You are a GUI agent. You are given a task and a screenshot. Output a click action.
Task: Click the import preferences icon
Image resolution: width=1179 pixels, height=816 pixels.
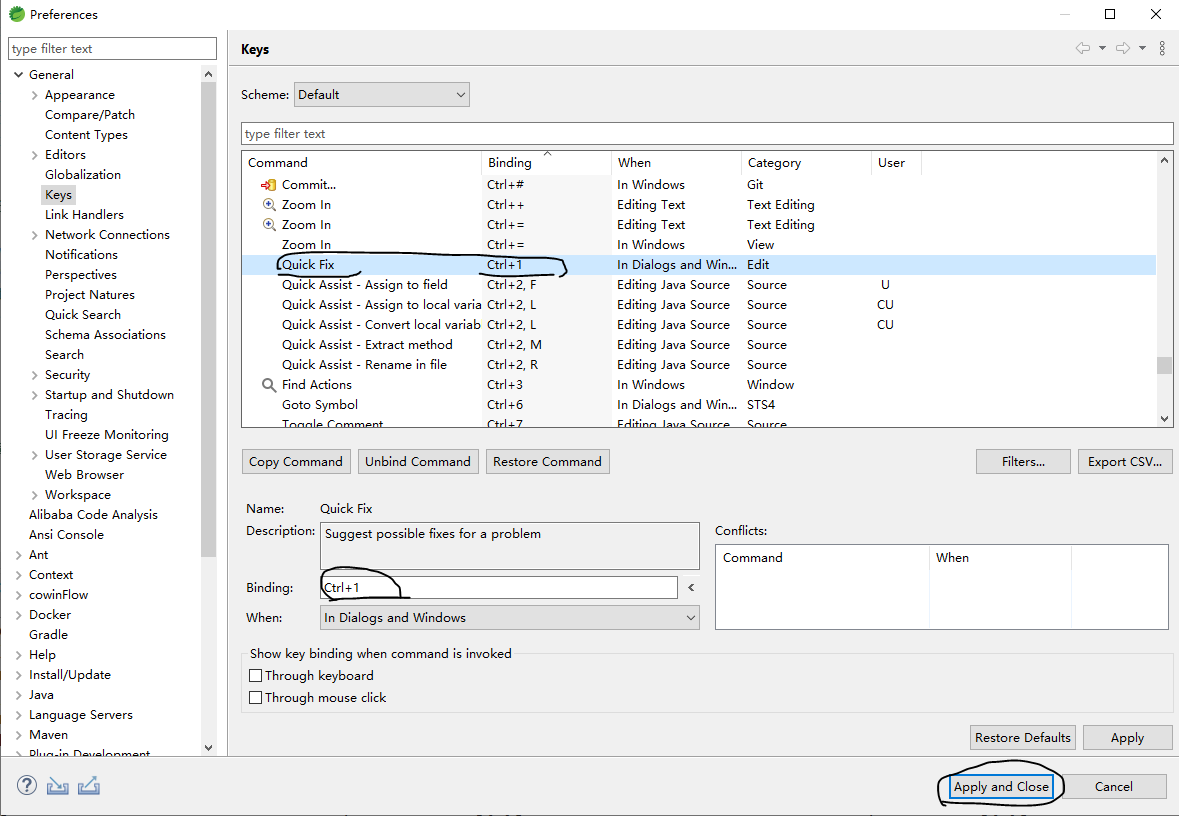[x=58, y=786]
